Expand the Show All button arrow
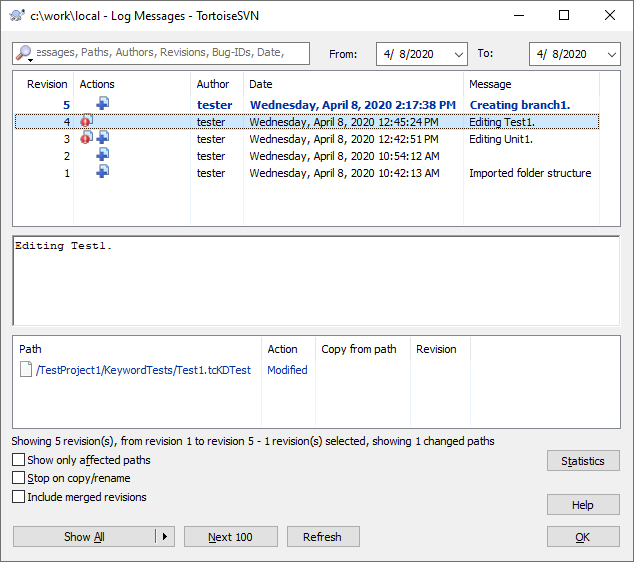This screenshot has width=634, height=562. click(x=165, y=537)
